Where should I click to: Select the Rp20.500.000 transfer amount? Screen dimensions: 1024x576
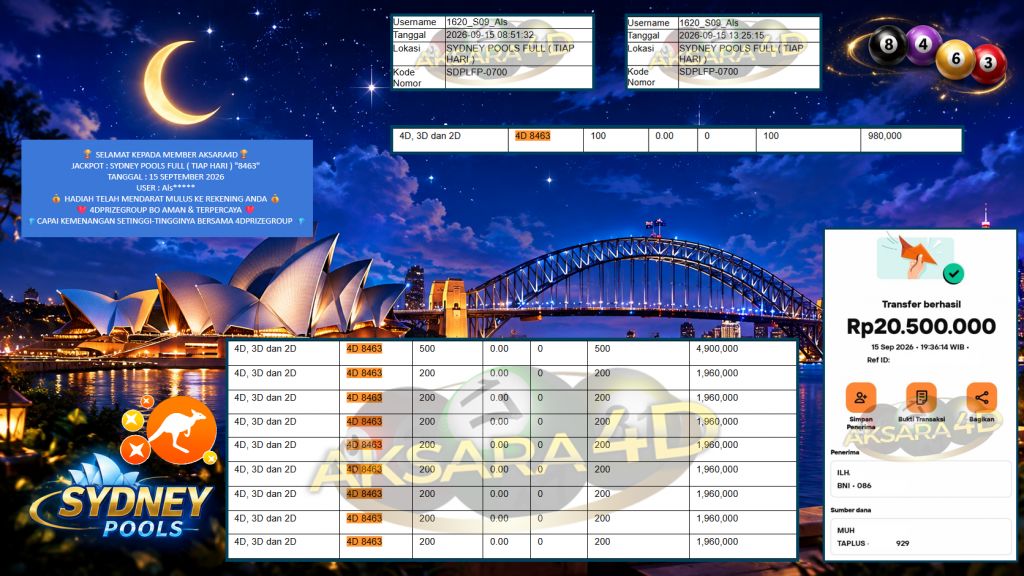pyautogui.click(x=921, y=326)
